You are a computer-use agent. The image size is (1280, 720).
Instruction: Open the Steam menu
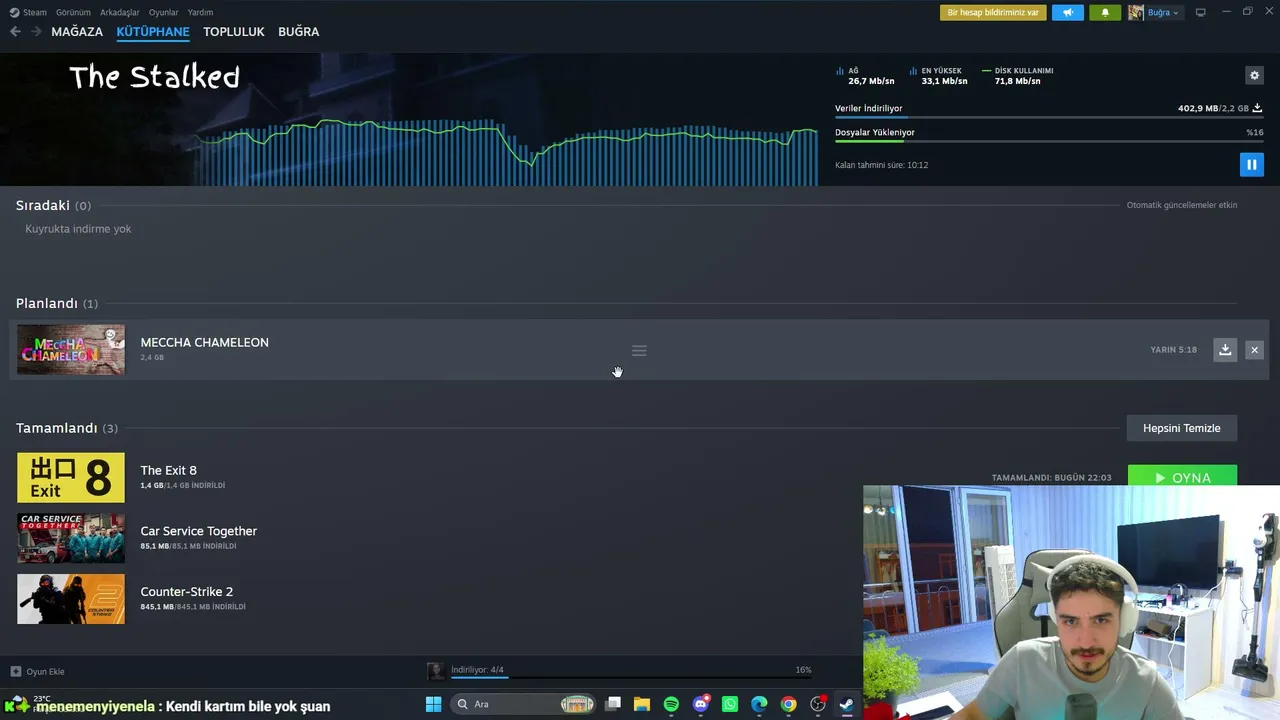35,12
